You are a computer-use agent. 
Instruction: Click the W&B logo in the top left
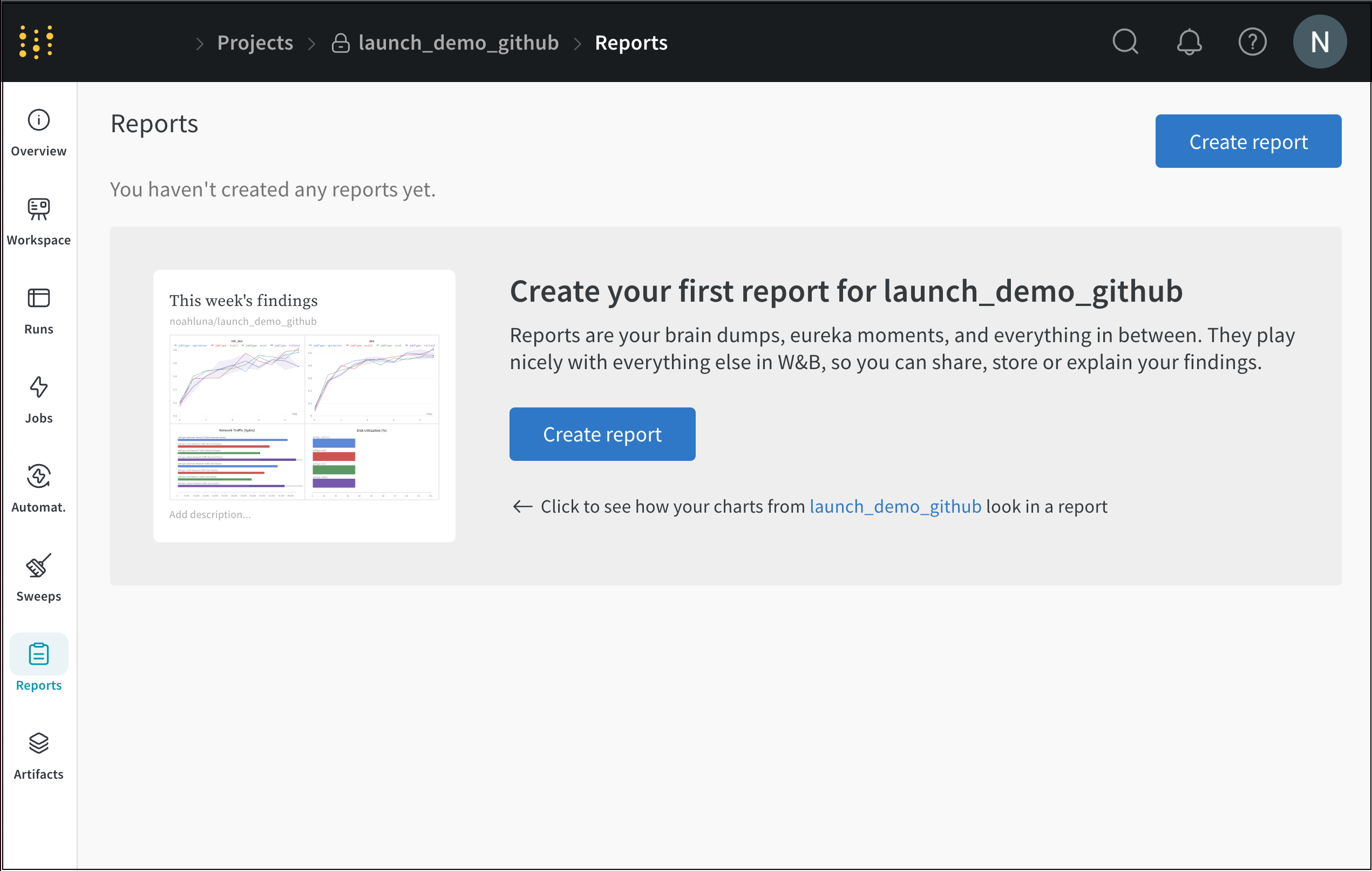37,41
